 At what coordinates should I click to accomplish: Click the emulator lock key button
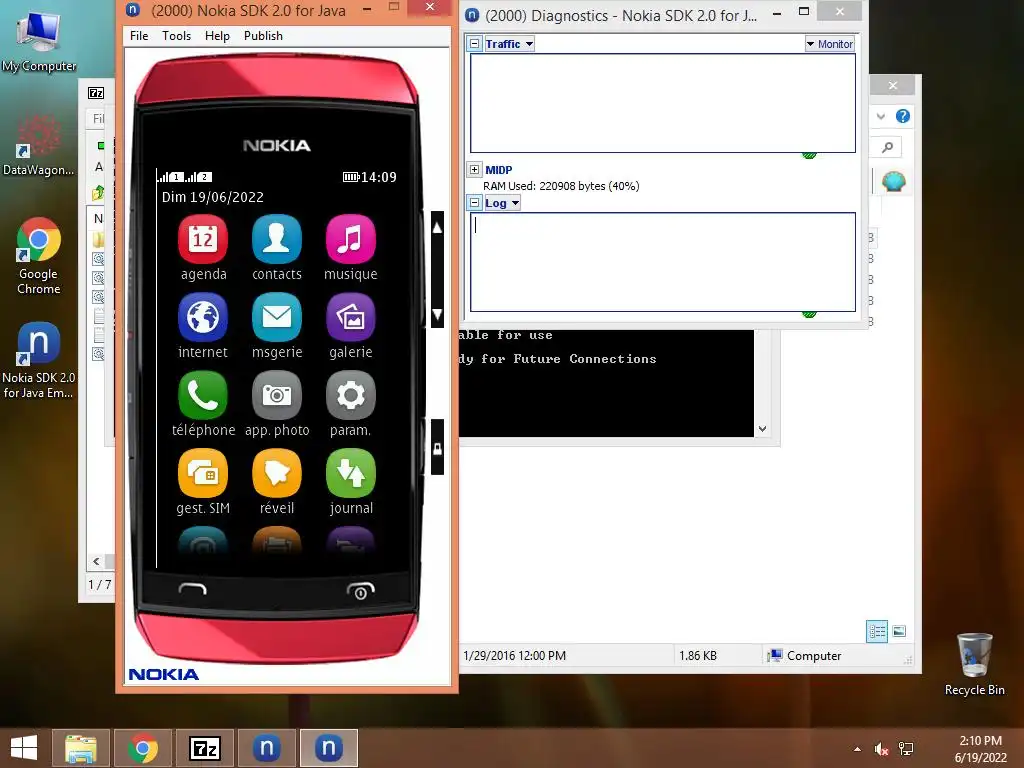pyautogui.click(x=437, y=449)
